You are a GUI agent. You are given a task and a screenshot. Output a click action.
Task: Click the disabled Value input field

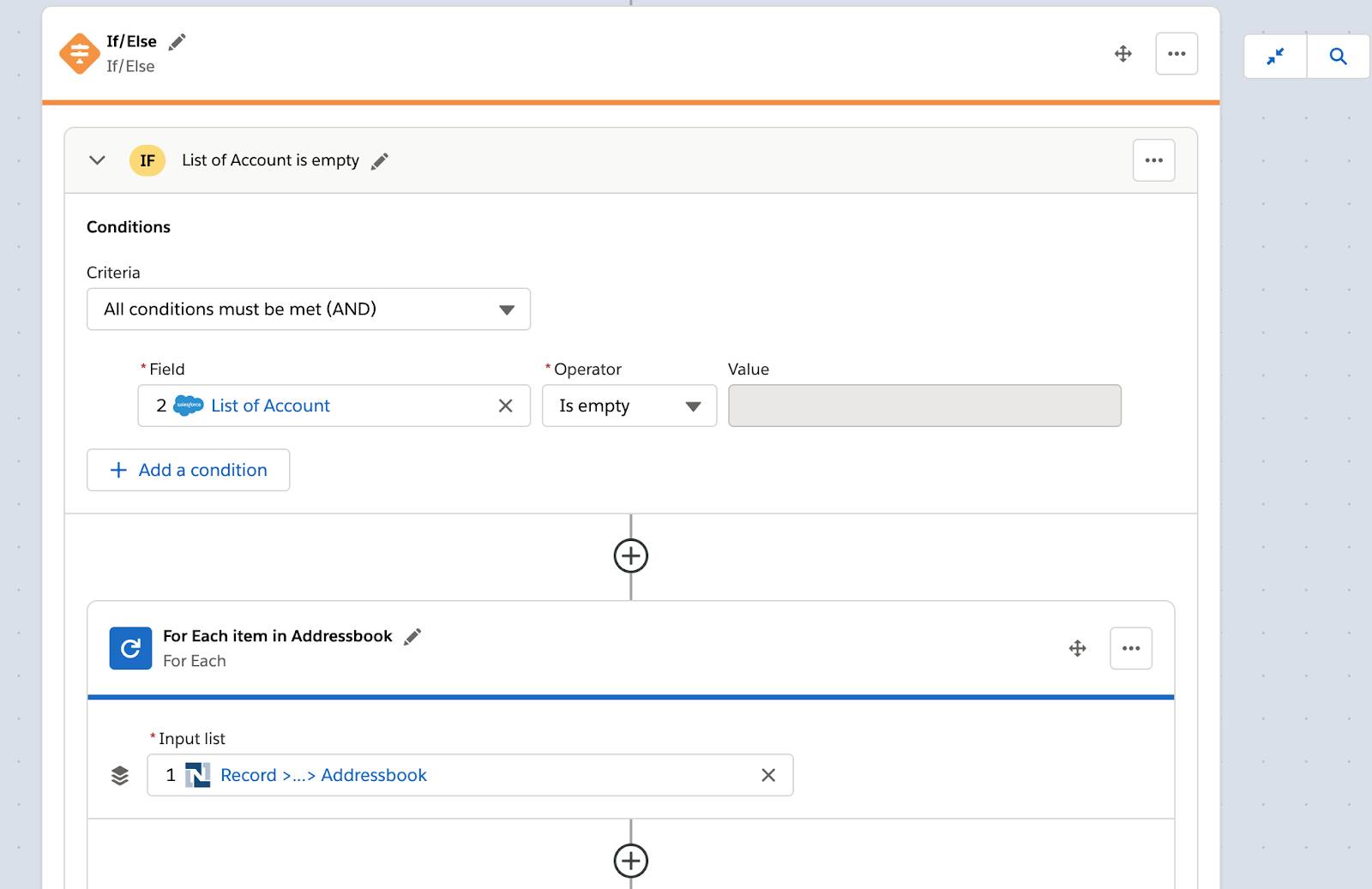pyautogui.click(x=924, y=405)
